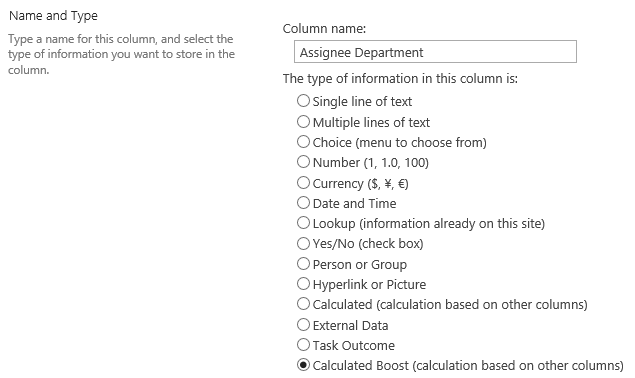Click the Date and Time label text

tap(354, 203)
